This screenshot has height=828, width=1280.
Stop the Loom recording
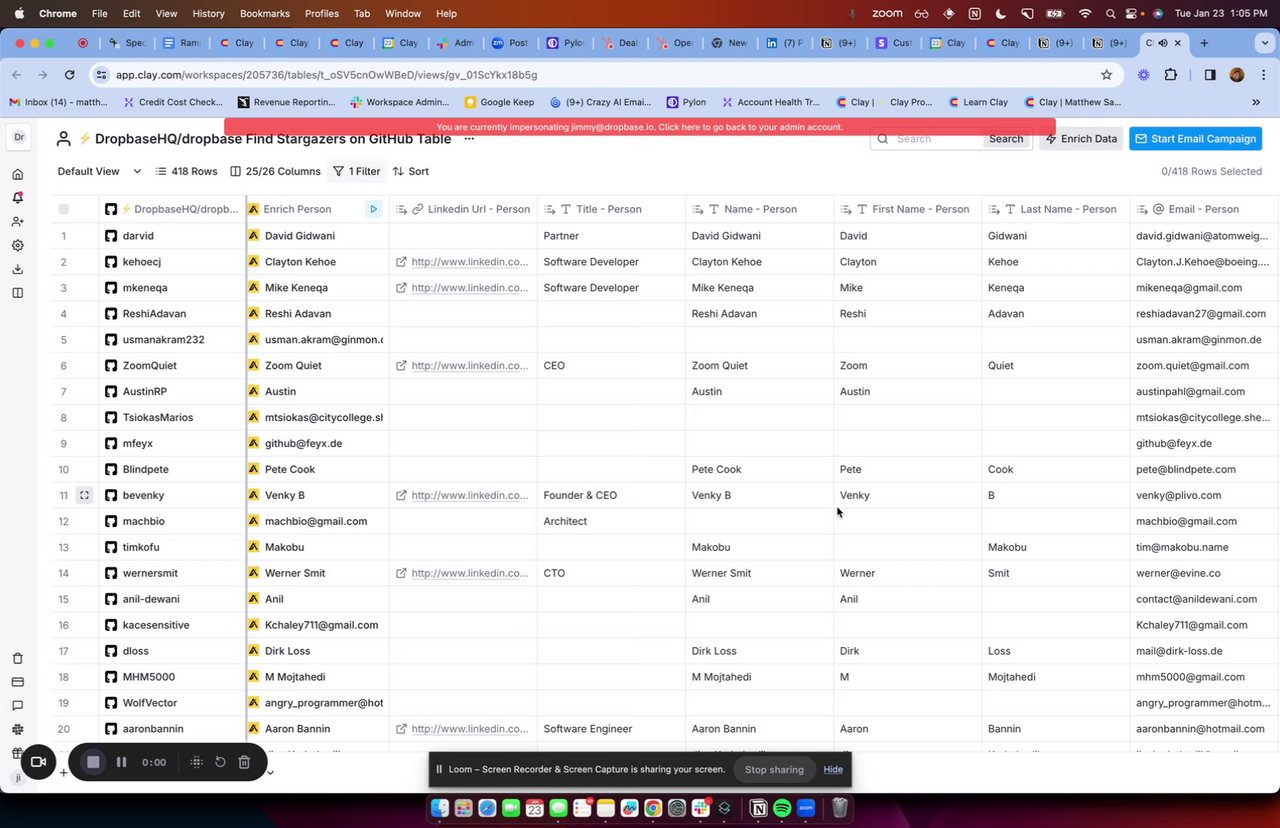93,762
